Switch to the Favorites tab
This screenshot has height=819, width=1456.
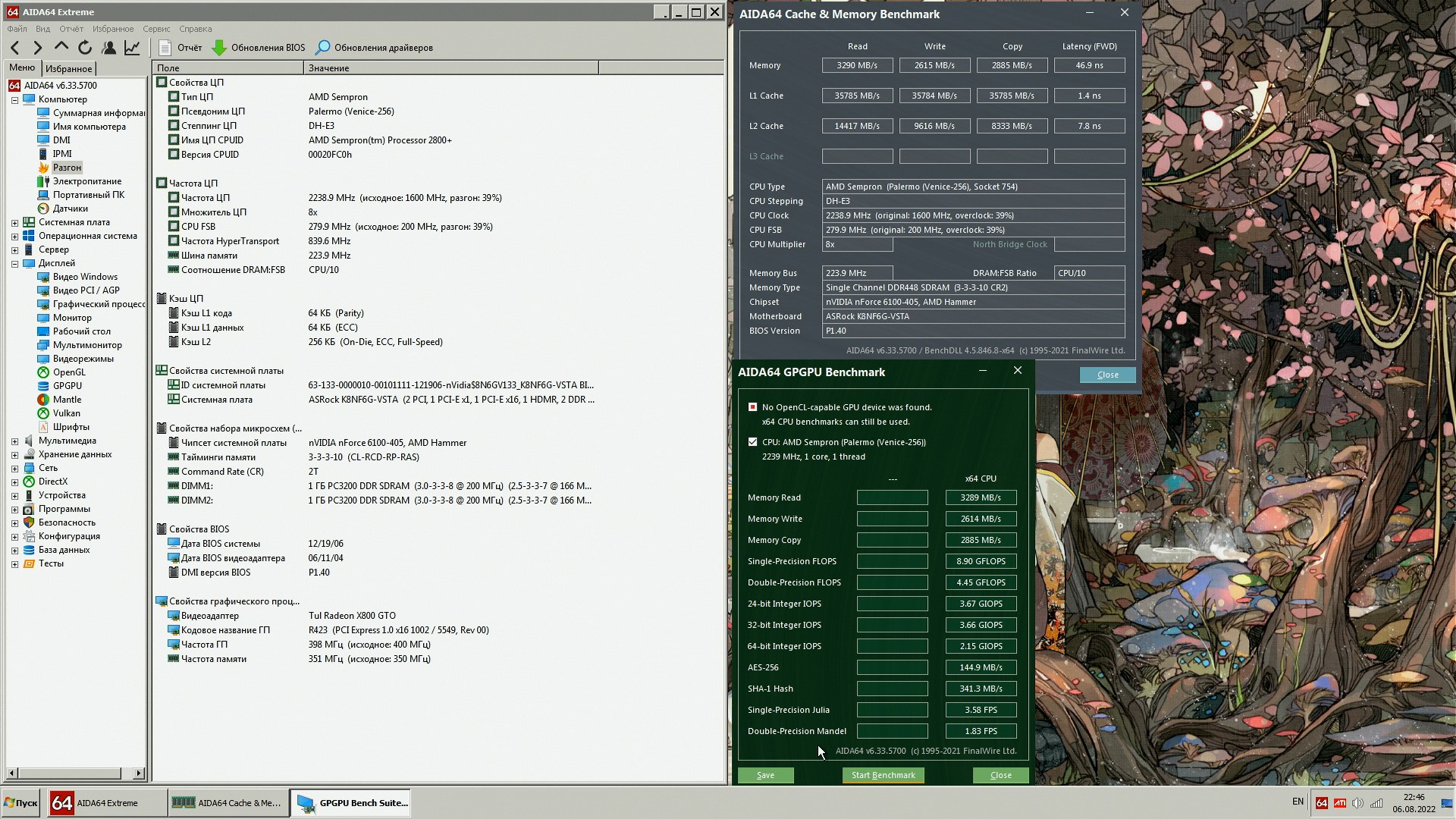pos(68,68)
